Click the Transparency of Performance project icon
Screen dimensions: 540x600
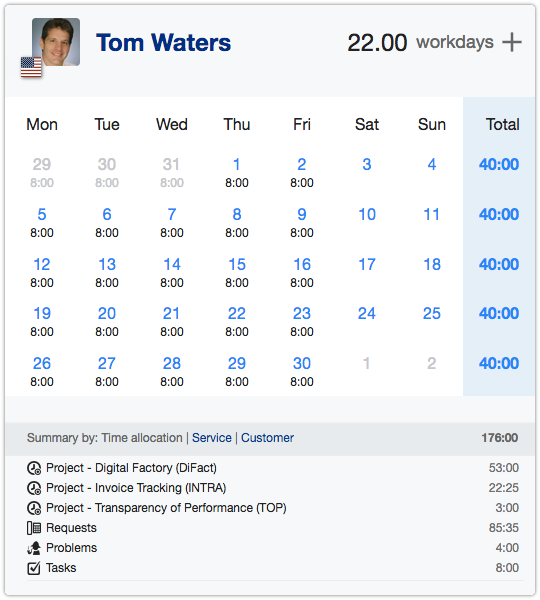tap(34, 508)
